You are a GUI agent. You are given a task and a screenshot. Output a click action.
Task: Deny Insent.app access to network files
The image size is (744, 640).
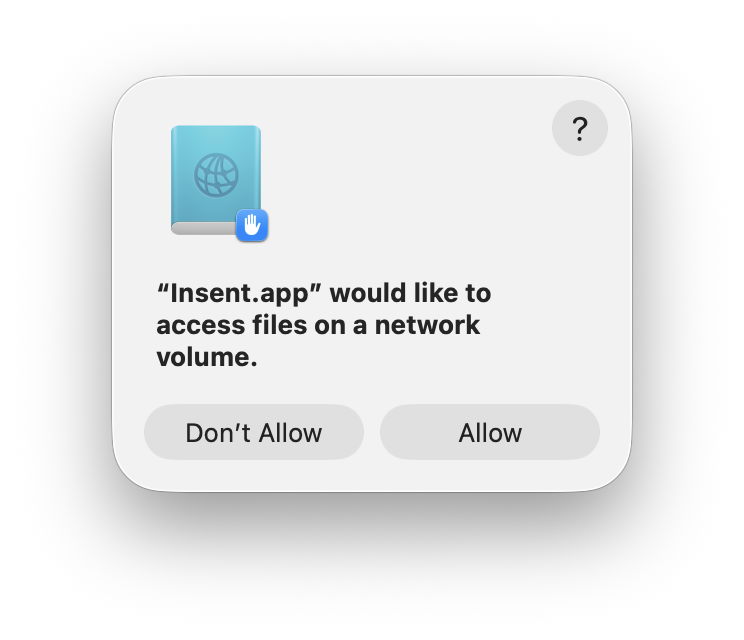tap(254, 432)
